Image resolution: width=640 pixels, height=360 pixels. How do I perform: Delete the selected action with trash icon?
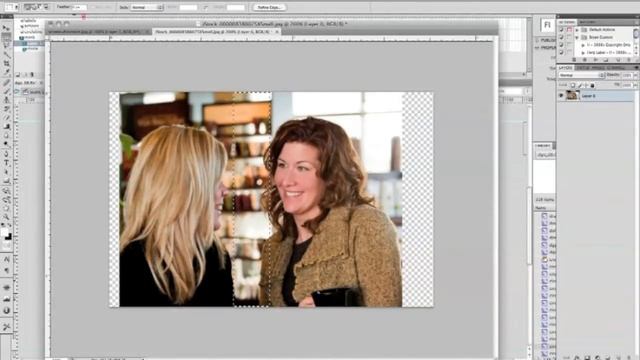pos(629,60)
